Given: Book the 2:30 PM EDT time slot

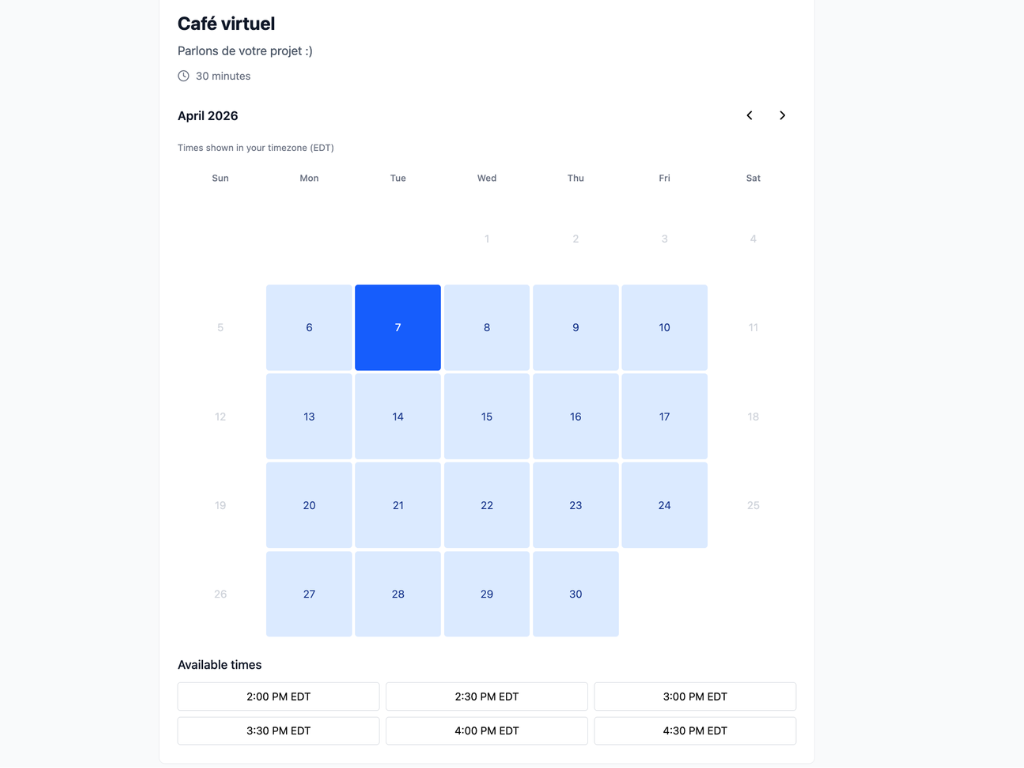Looking at the screenshot, I should coord(486,696).
